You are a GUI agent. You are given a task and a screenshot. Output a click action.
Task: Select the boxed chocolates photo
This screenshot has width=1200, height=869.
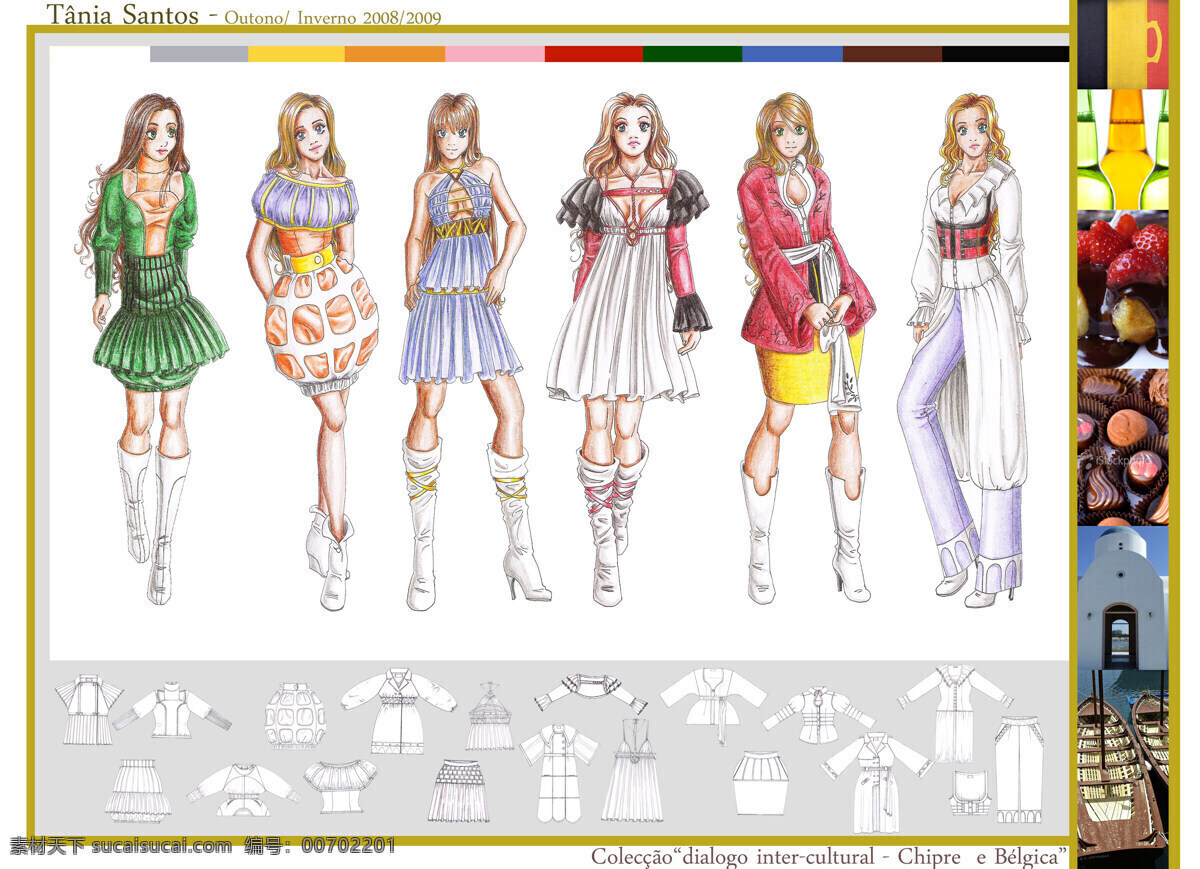[x=1123, y=447]
